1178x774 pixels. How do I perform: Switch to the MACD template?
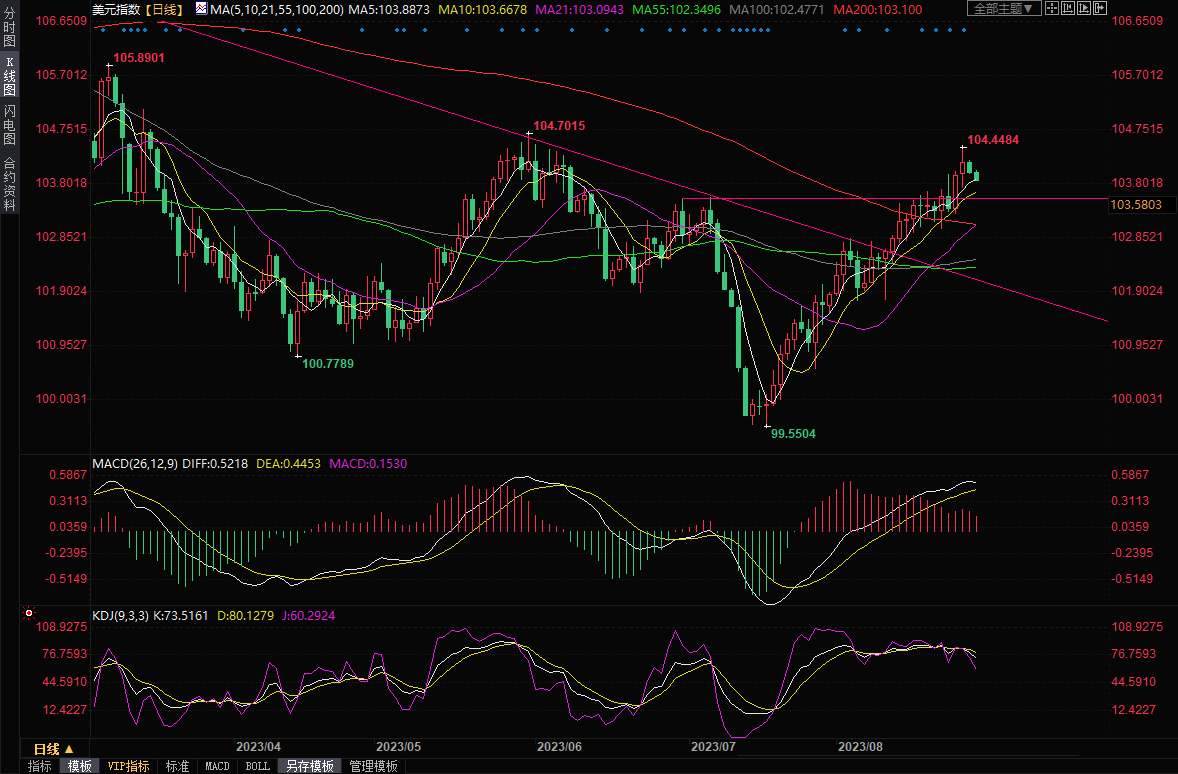[217, 766]
